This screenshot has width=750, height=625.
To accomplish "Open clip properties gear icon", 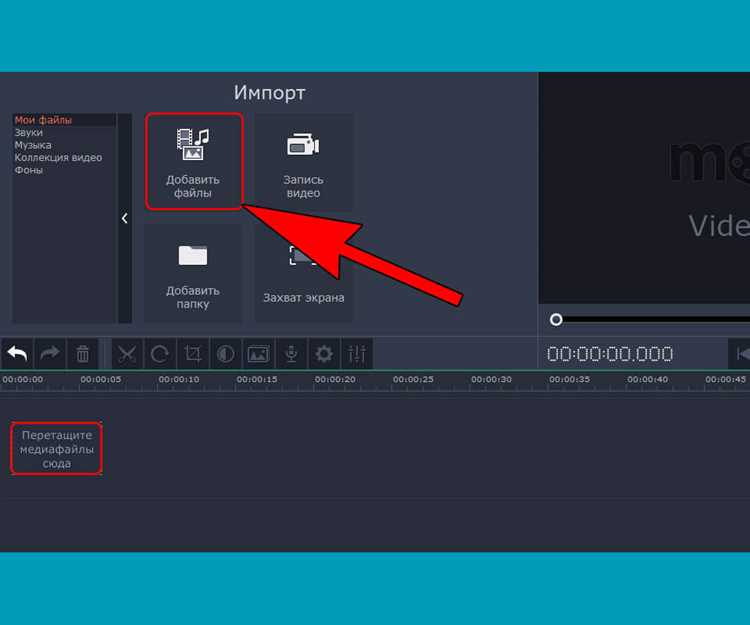I will (x=324, y=354).
